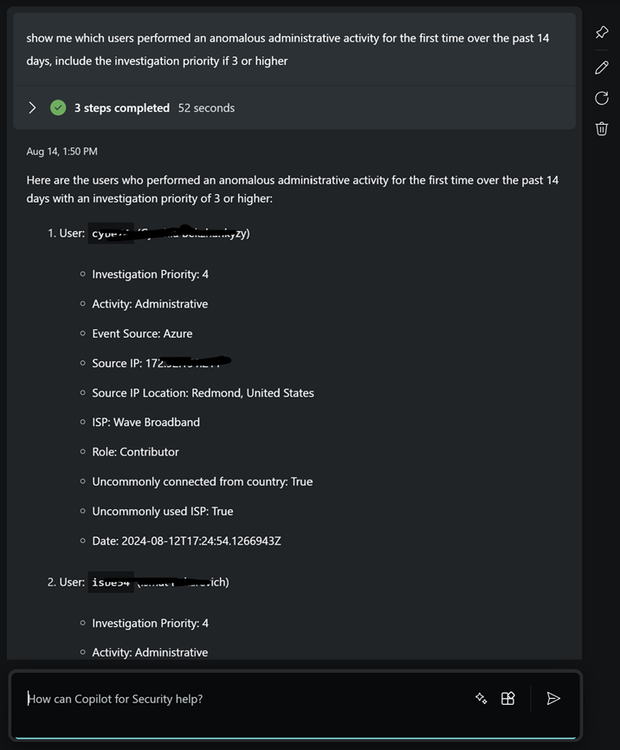Viewport: 620px width, 750px height.
Task: Focus the "How can Copilot for Security help?" box
Action: tap(240, 699)
